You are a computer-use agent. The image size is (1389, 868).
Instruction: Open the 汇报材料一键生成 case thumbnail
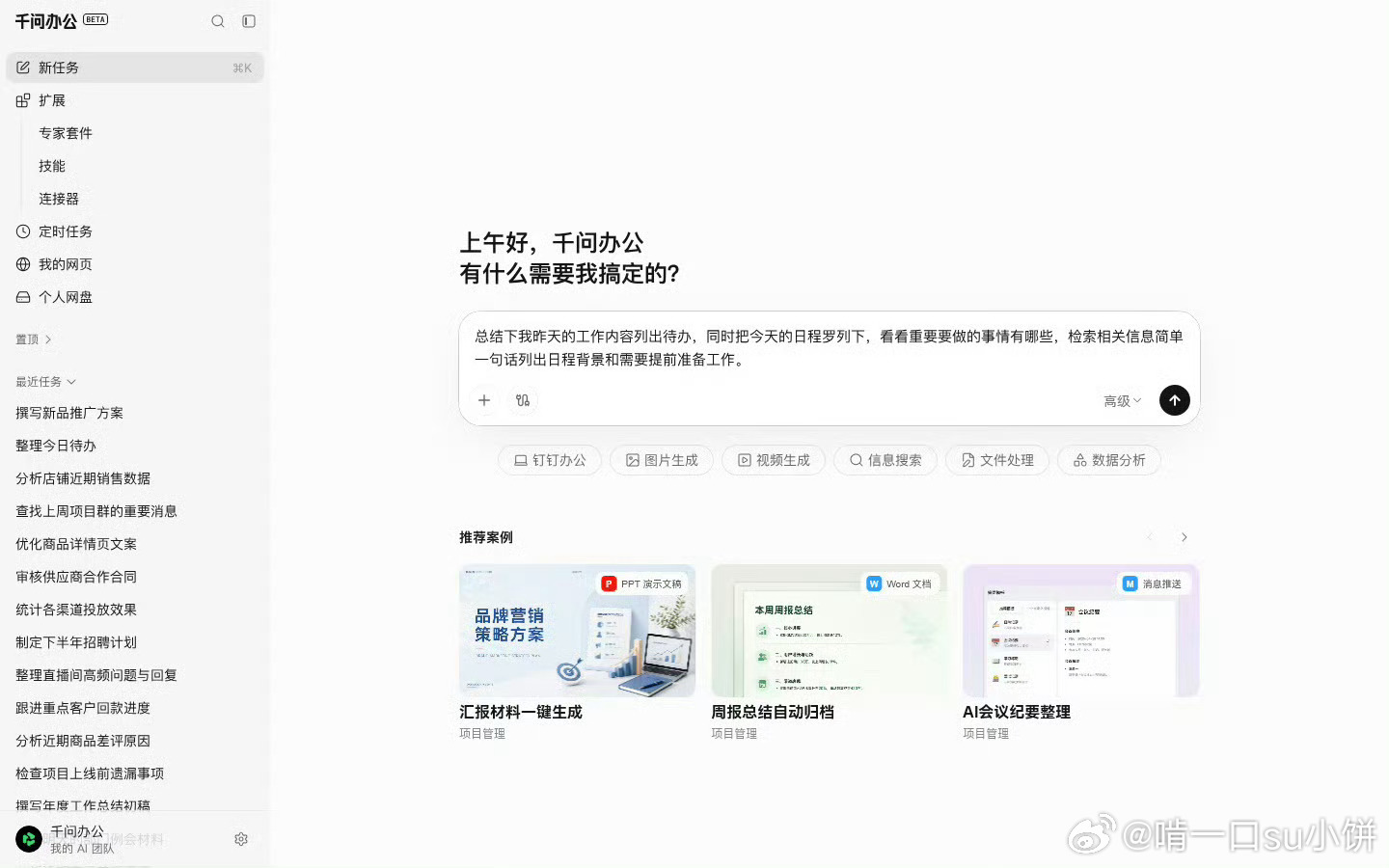click(x=577, y=631)
